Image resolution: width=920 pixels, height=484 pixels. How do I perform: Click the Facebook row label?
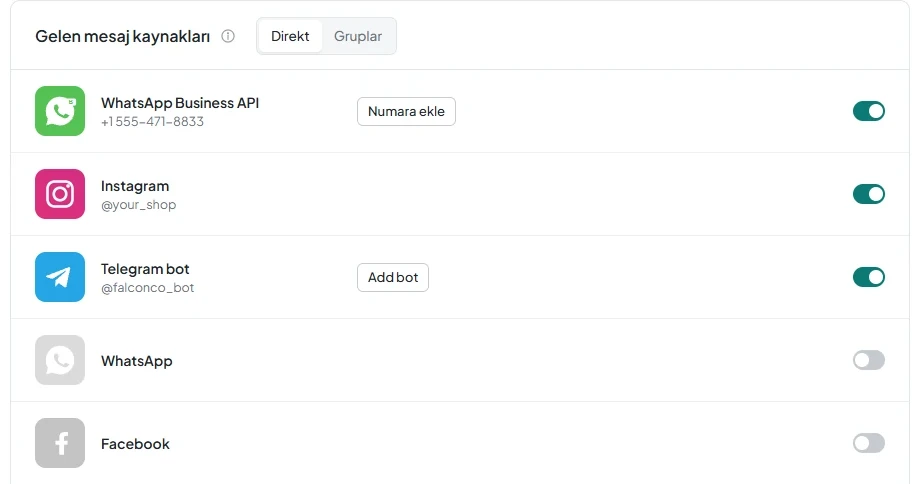(x=135, y=444)
